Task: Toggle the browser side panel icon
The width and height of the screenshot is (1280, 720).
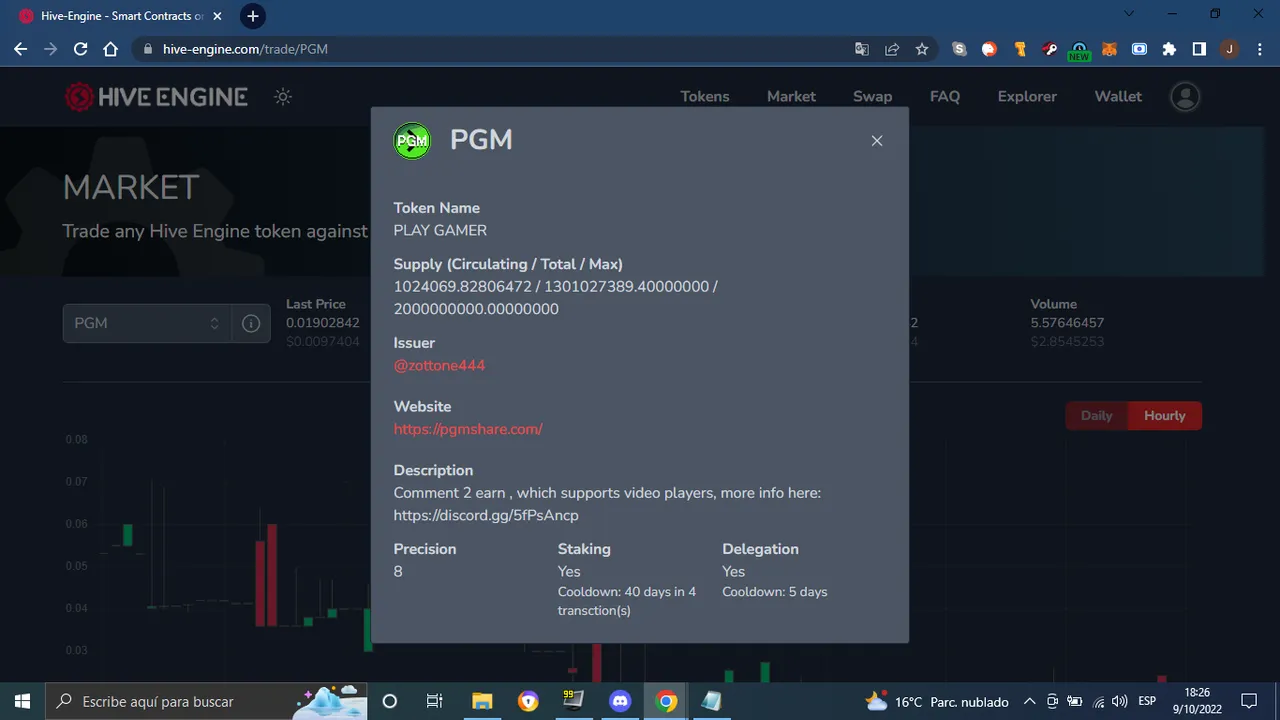Action: pyautogui.click(x=1199, y=49)
